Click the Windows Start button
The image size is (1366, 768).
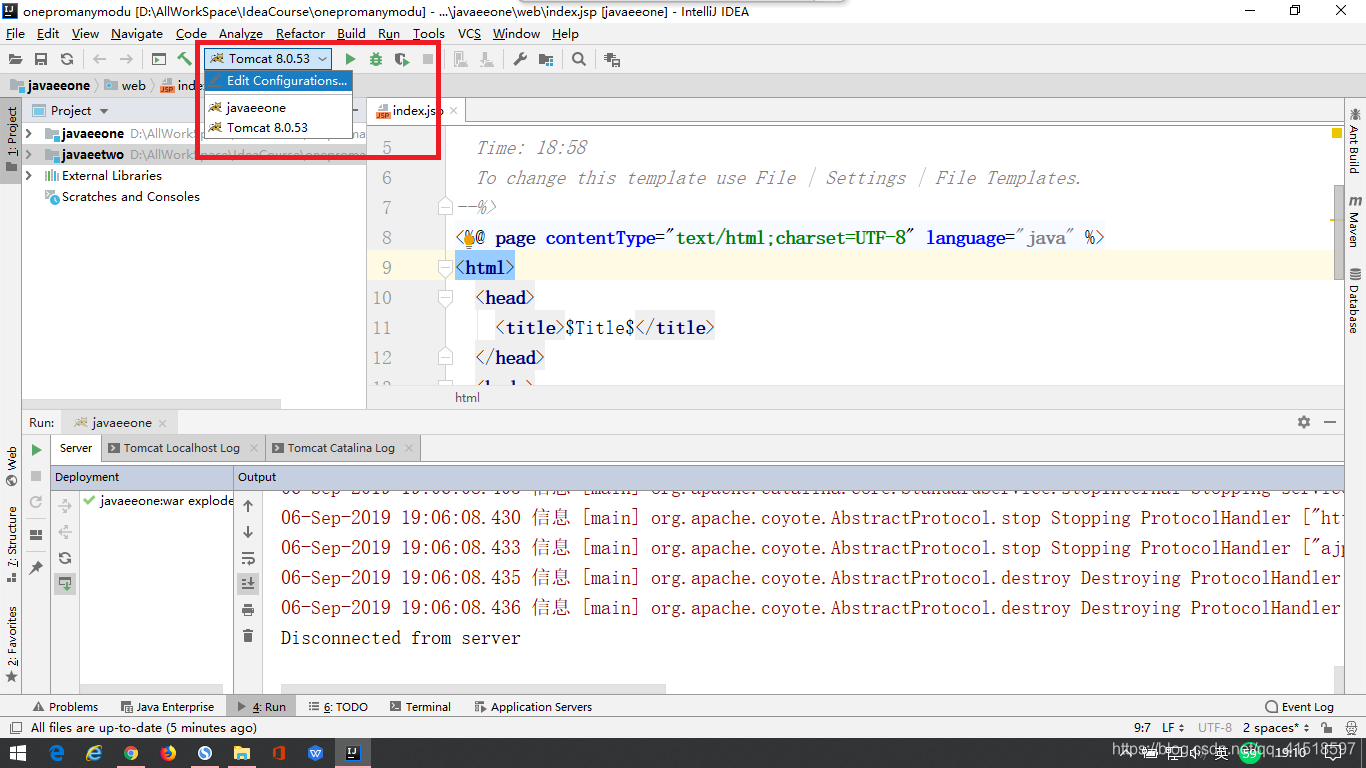pos(18,753)
